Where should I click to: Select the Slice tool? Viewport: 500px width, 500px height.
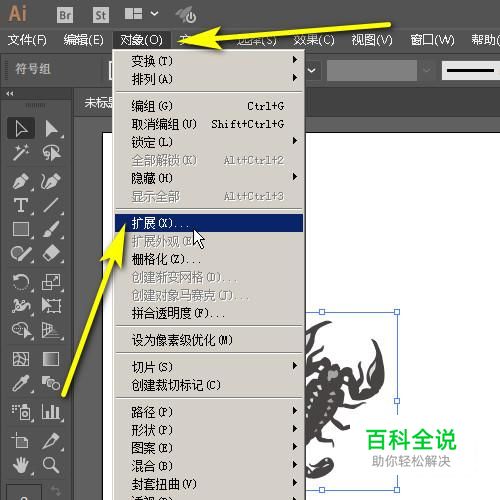pyautogui.click(x=51, y=441)
